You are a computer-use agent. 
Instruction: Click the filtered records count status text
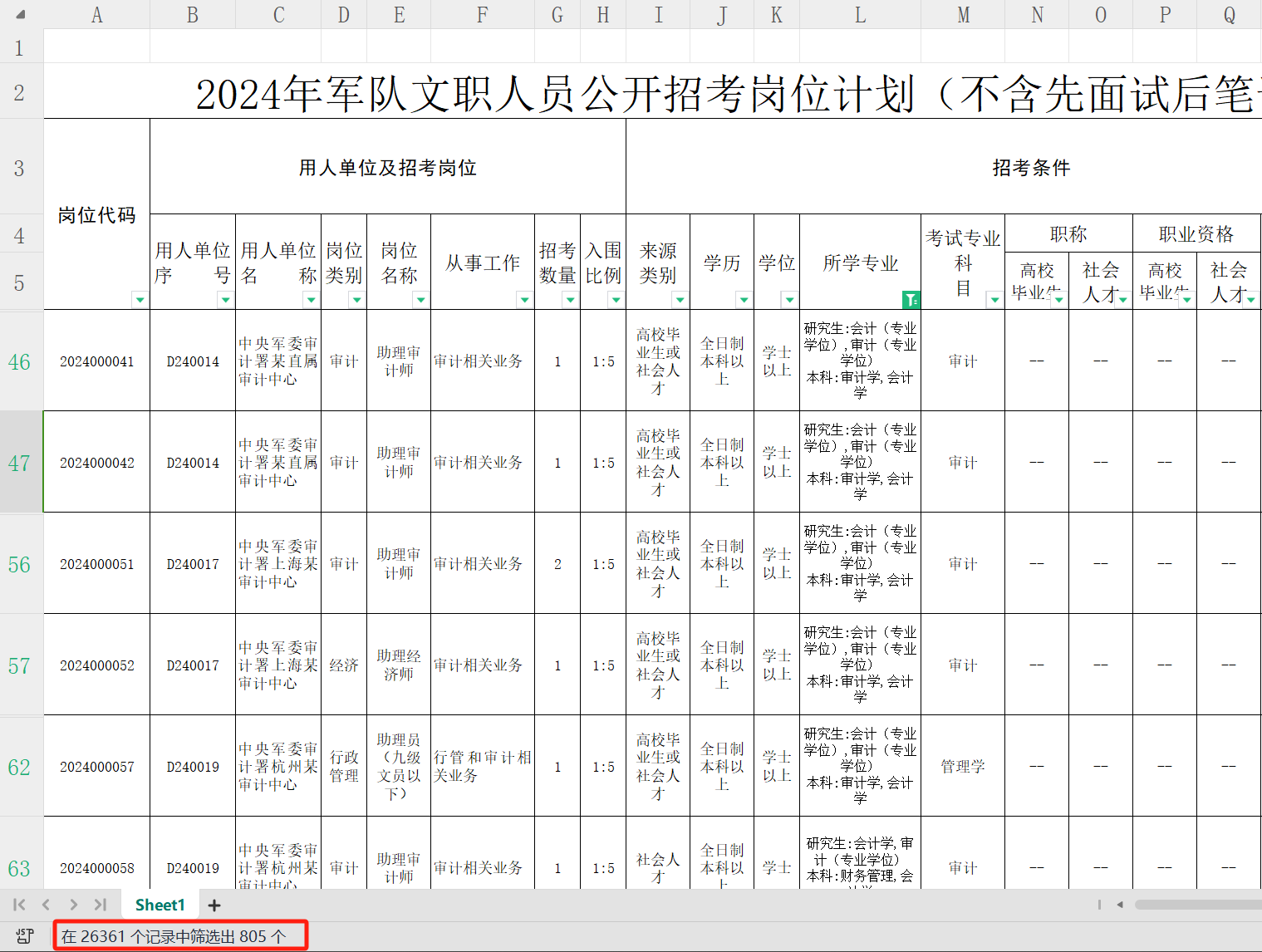(174, 936)
